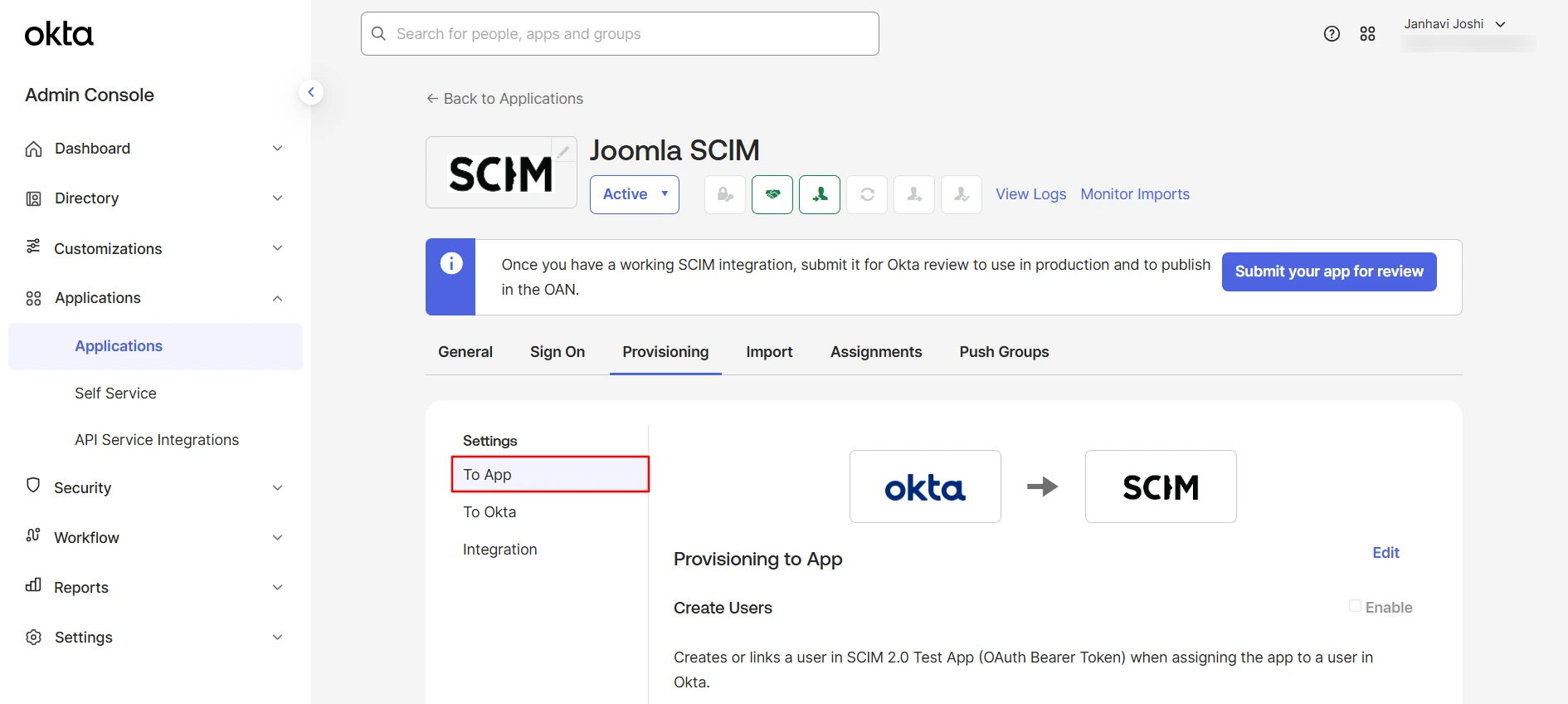The width and height of the screenshot is (1568, 704).
Task: Click the lock and key status icon
Action: coord(725,194)
